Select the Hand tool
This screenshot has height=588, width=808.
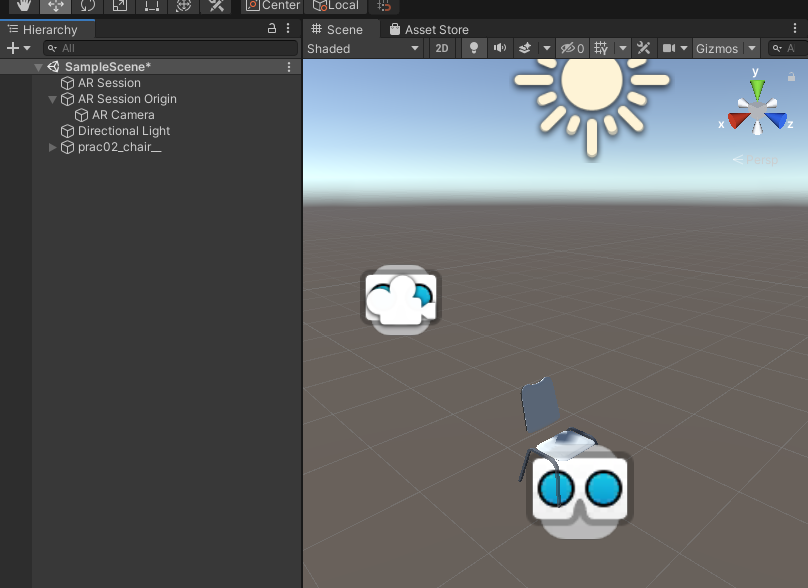pyautogui.click(x=24, y=6)
